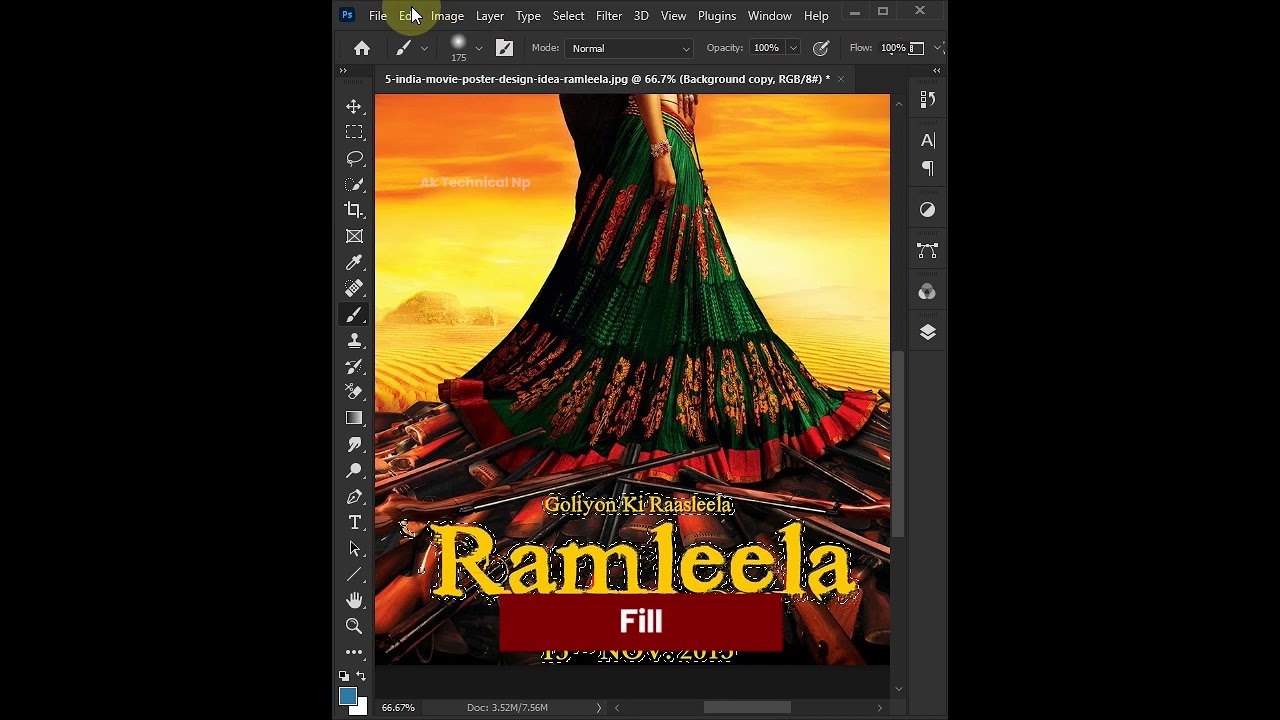
Task: Select the Smudge tool
Action: pos(354,444)
